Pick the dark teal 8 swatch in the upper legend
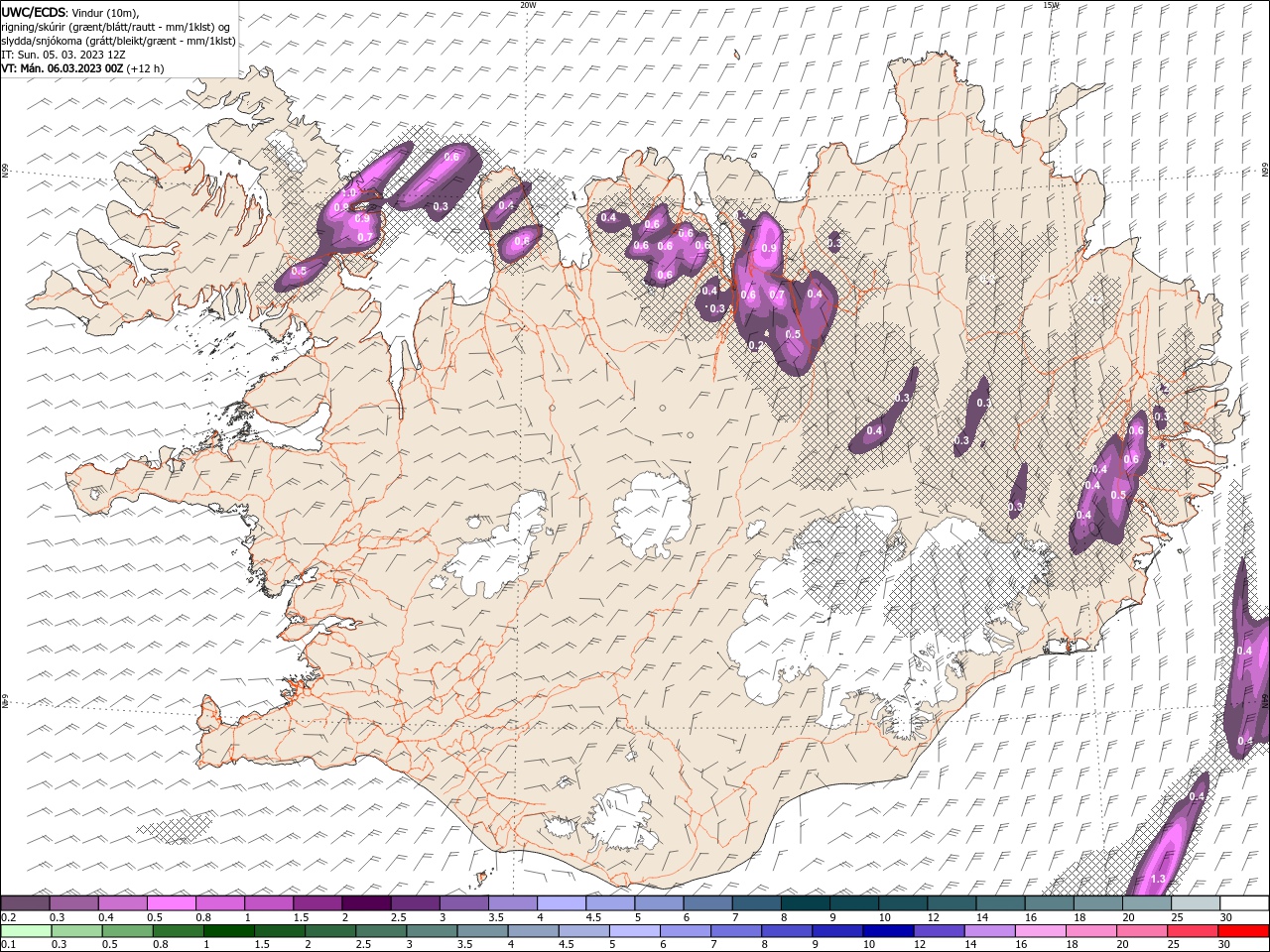 pos(804,903)
